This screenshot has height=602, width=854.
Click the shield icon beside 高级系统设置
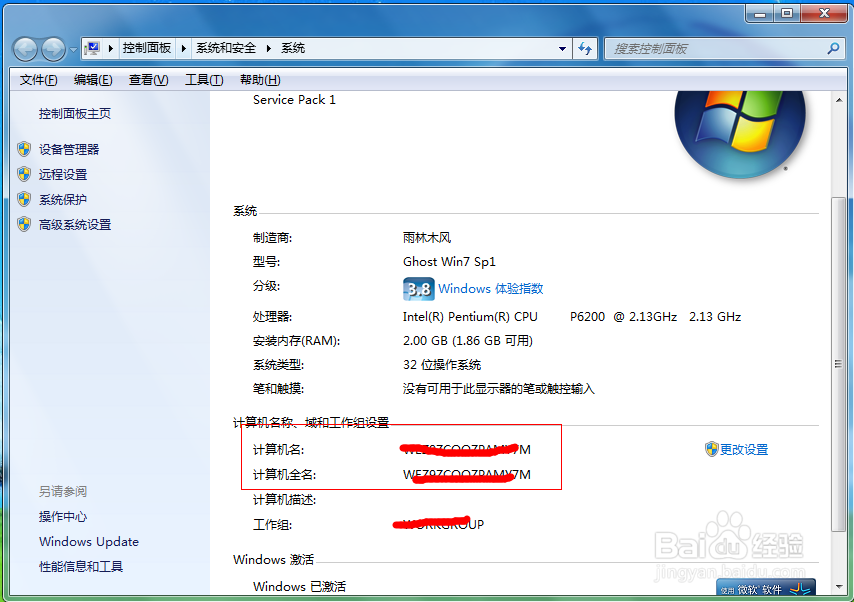(x=24, y=223)
